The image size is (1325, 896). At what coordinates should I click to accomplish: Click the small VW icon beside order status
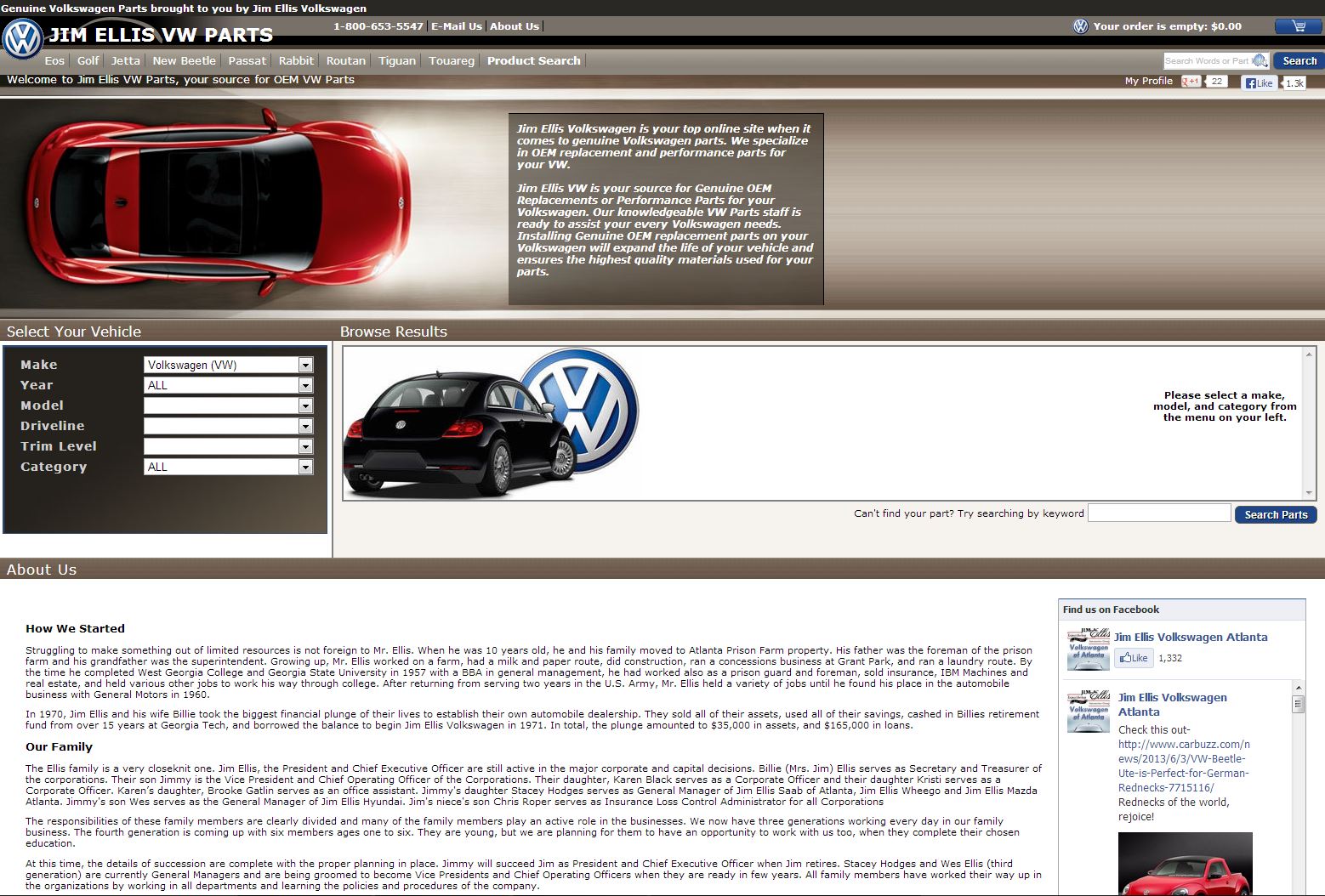[1080, 26]
